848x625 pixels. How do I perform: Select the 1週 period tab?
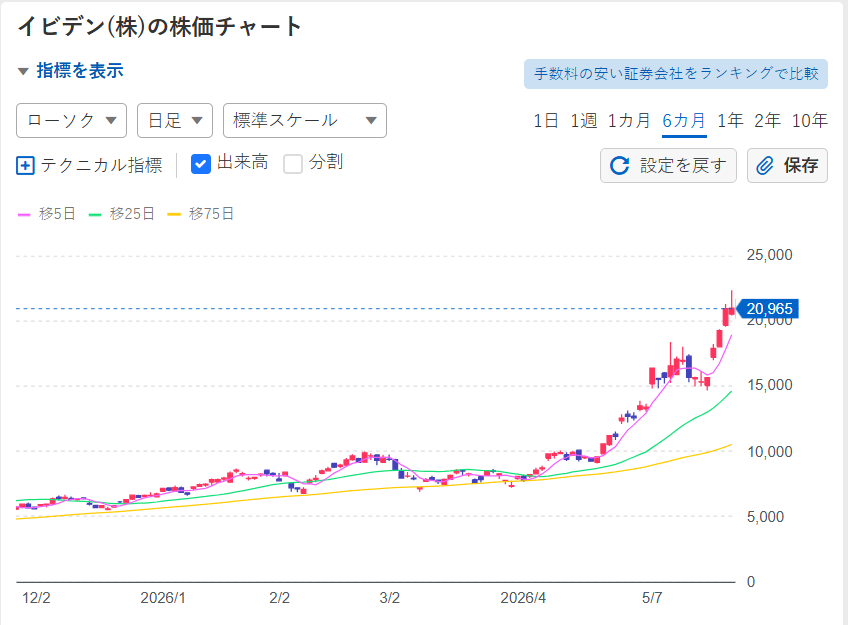tap(584, 121)
